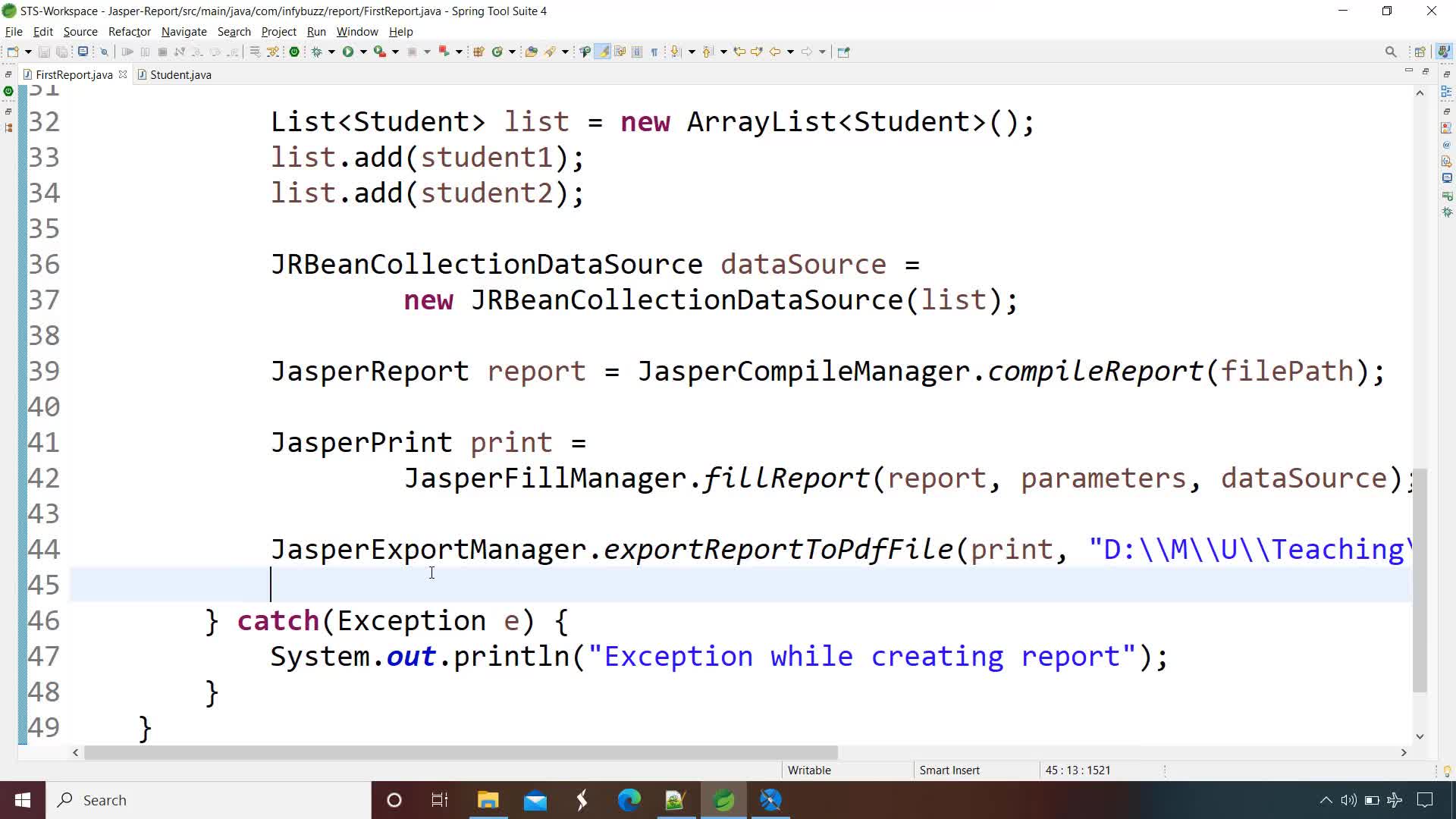Open the Project menu
Screen dimensions: 1456x819
click(x=278, y=32)
